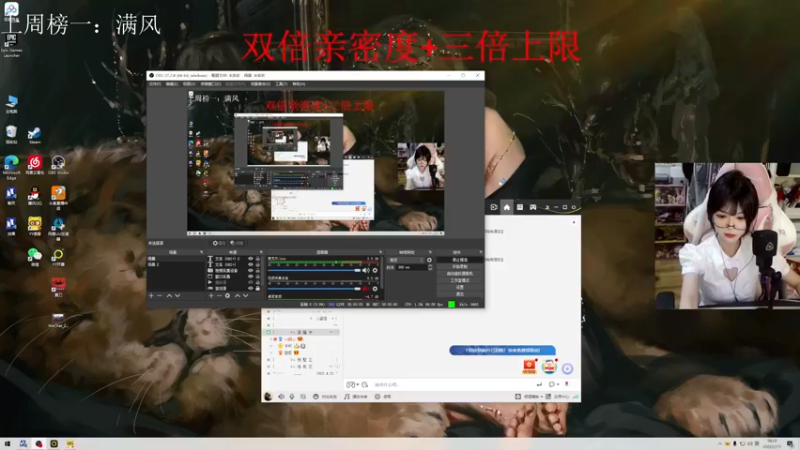Image resolution: width=800 pixels, height=450 pixels.
Task: Unmute the red-muted video capture device channel
Action: (x=365, y=289)
